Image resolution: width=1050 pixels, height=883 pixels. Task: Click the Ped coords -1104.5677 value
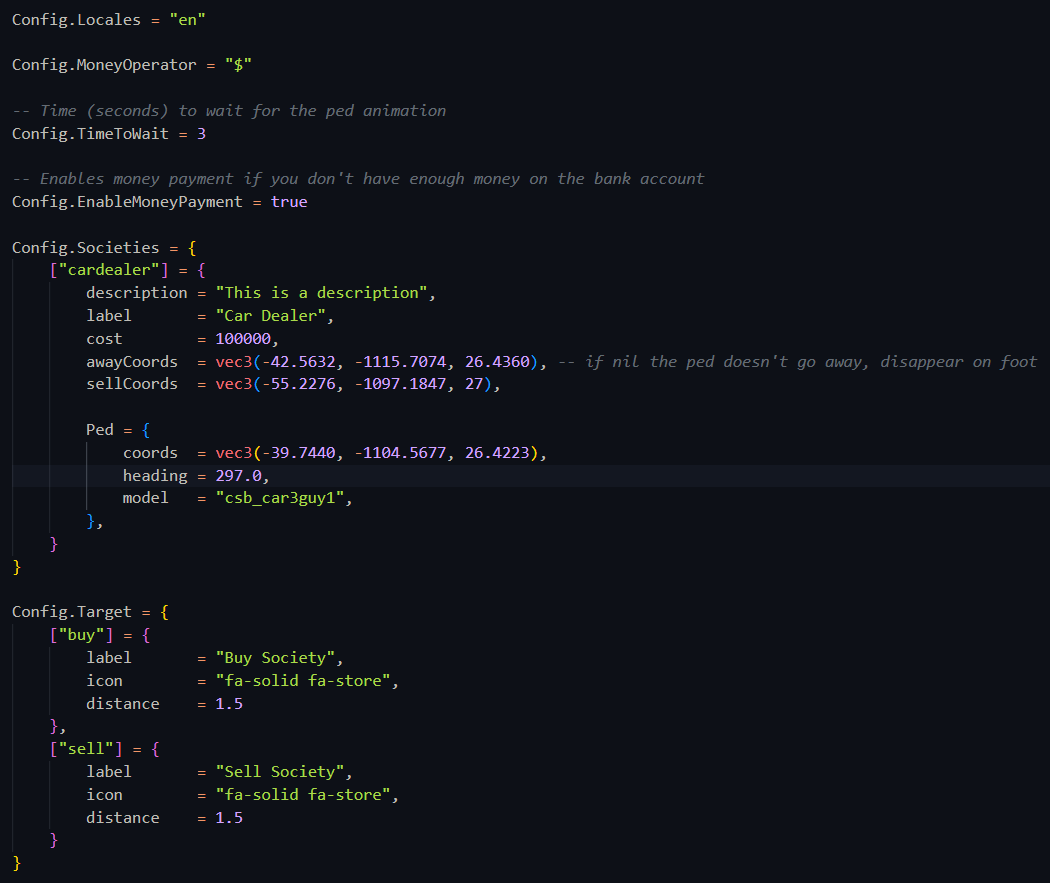point(400,453)
